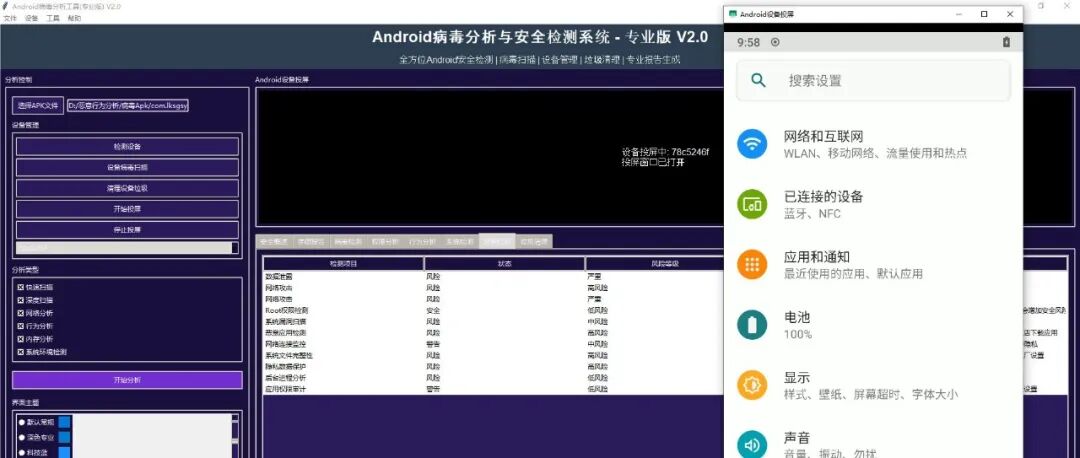This screenshot has height=458, width=1080.
Task: Select the Root权限检测 row
Action: point(493,310)
